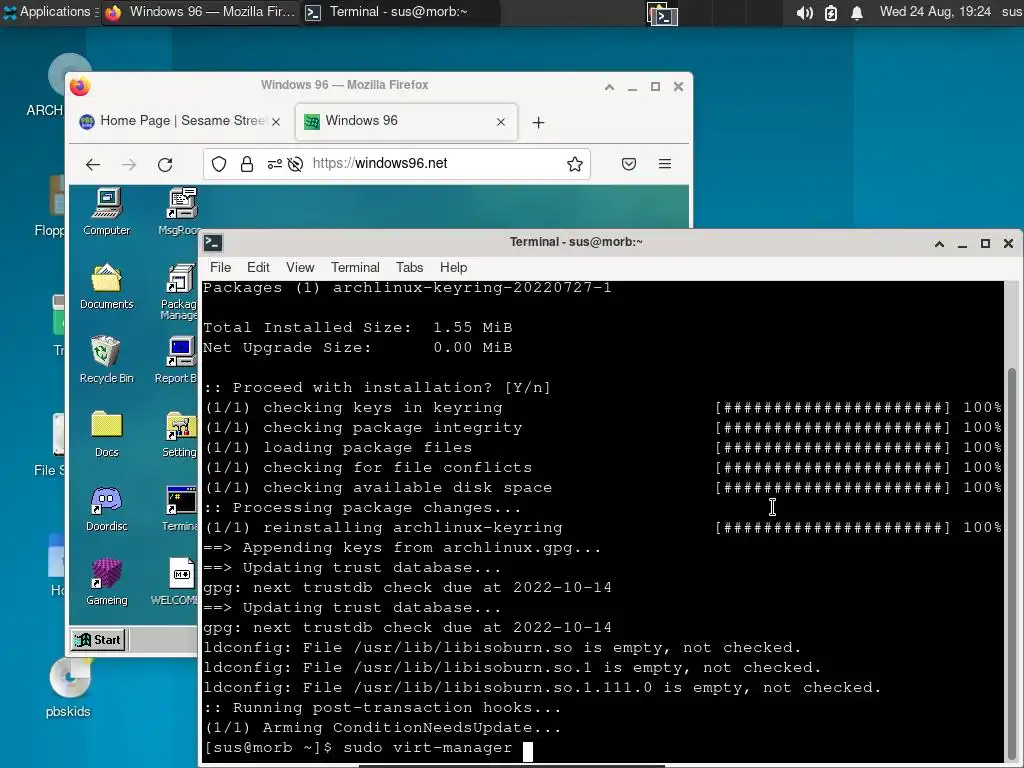Viewport: 1024px width, 768px height.
Task: Open the notifications bell icon
Action: tap(857, 12)
